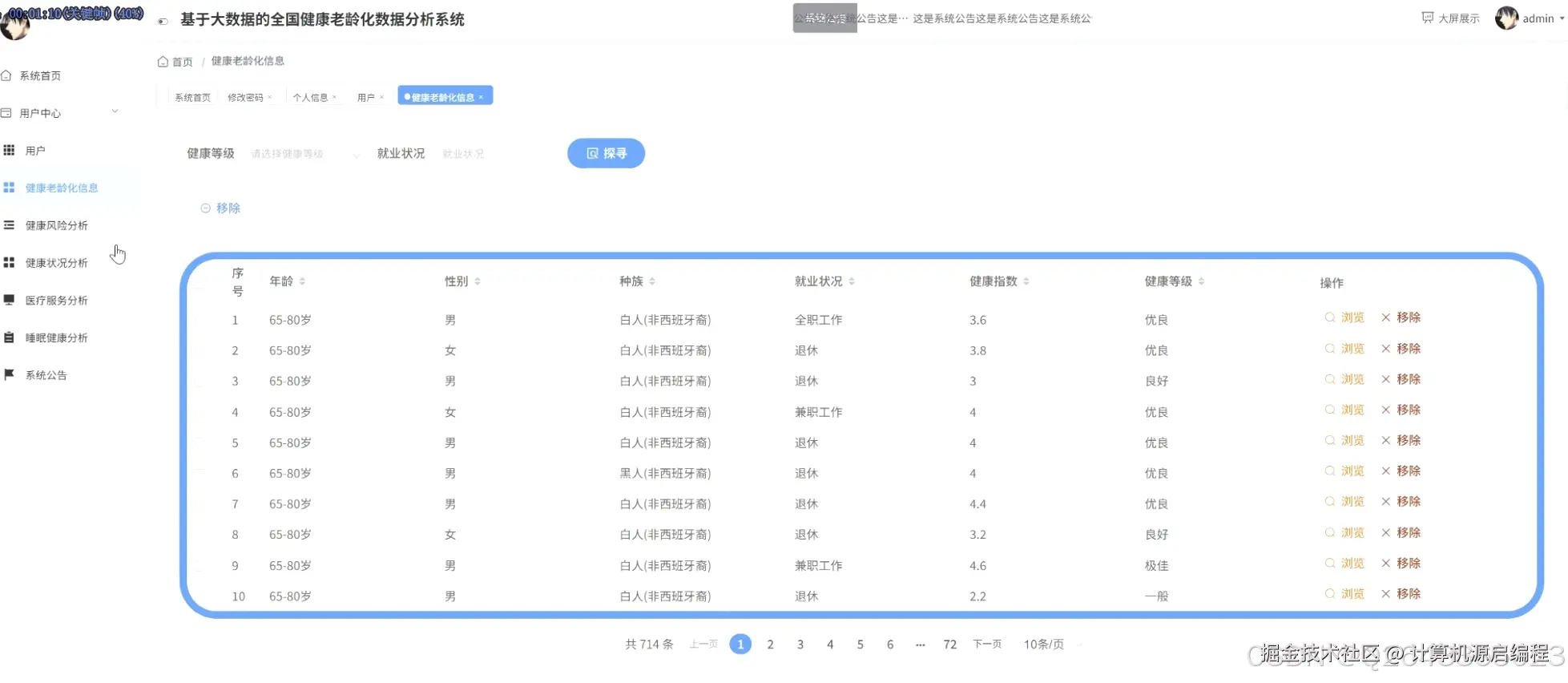Viewport: 1568px width, 683px height.
Task: Click the 健康风险分析 list icon in sidebar
Action: click(9, 225)
